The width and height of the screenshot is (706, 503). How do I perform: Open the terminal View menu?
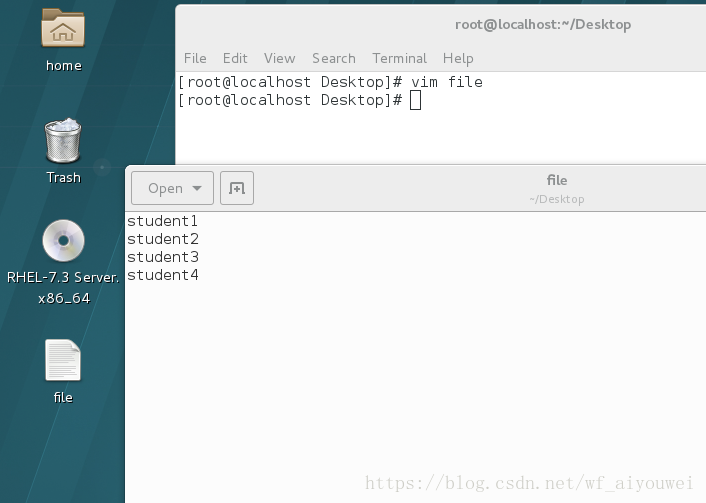click(280, 59)
